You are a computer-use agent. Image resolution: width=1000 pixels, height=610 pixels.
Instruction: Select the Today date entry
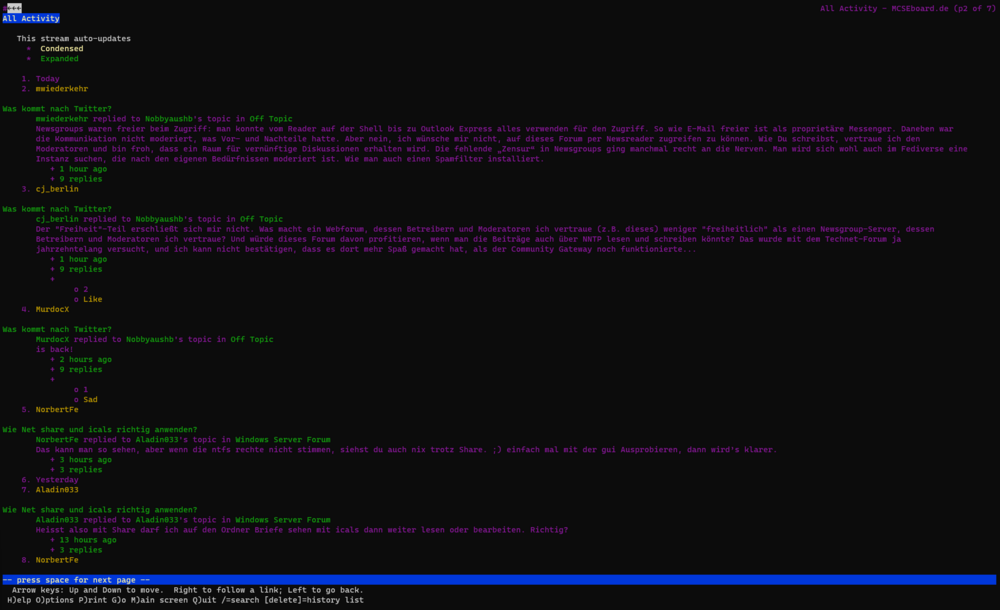click(x=47, y=79)
